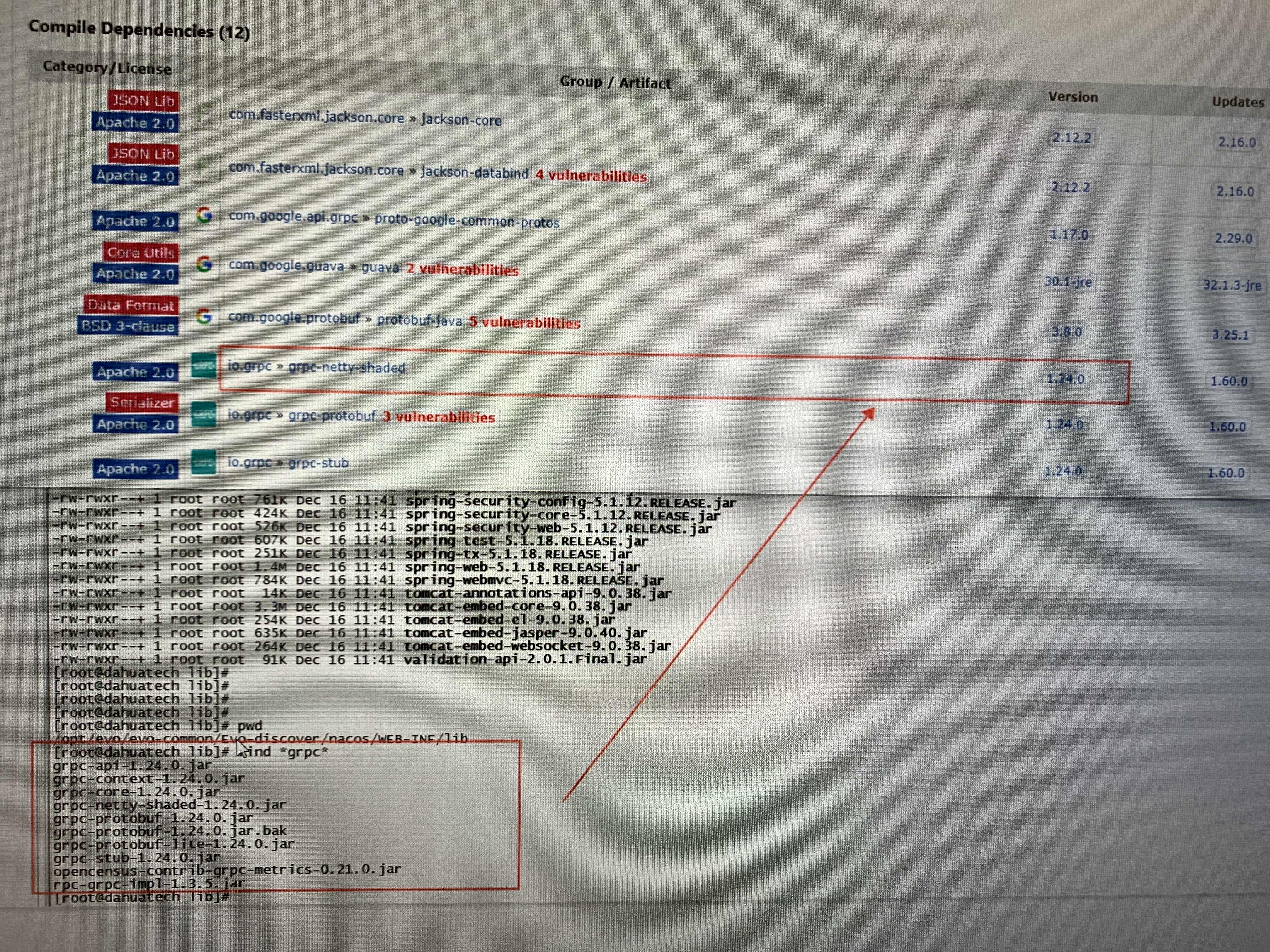Open guava version 30.1-jre
The width and height of the screenshot is (1270, 952).
click(1068, 282)
